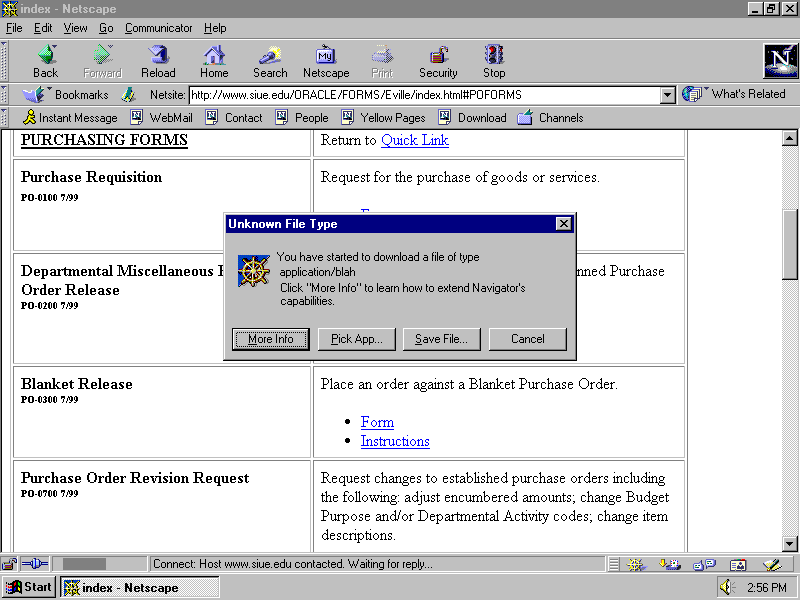800x600 pixels.
Task: Open Blanket Release Instructions link
Action: click(x=395, y=441)
